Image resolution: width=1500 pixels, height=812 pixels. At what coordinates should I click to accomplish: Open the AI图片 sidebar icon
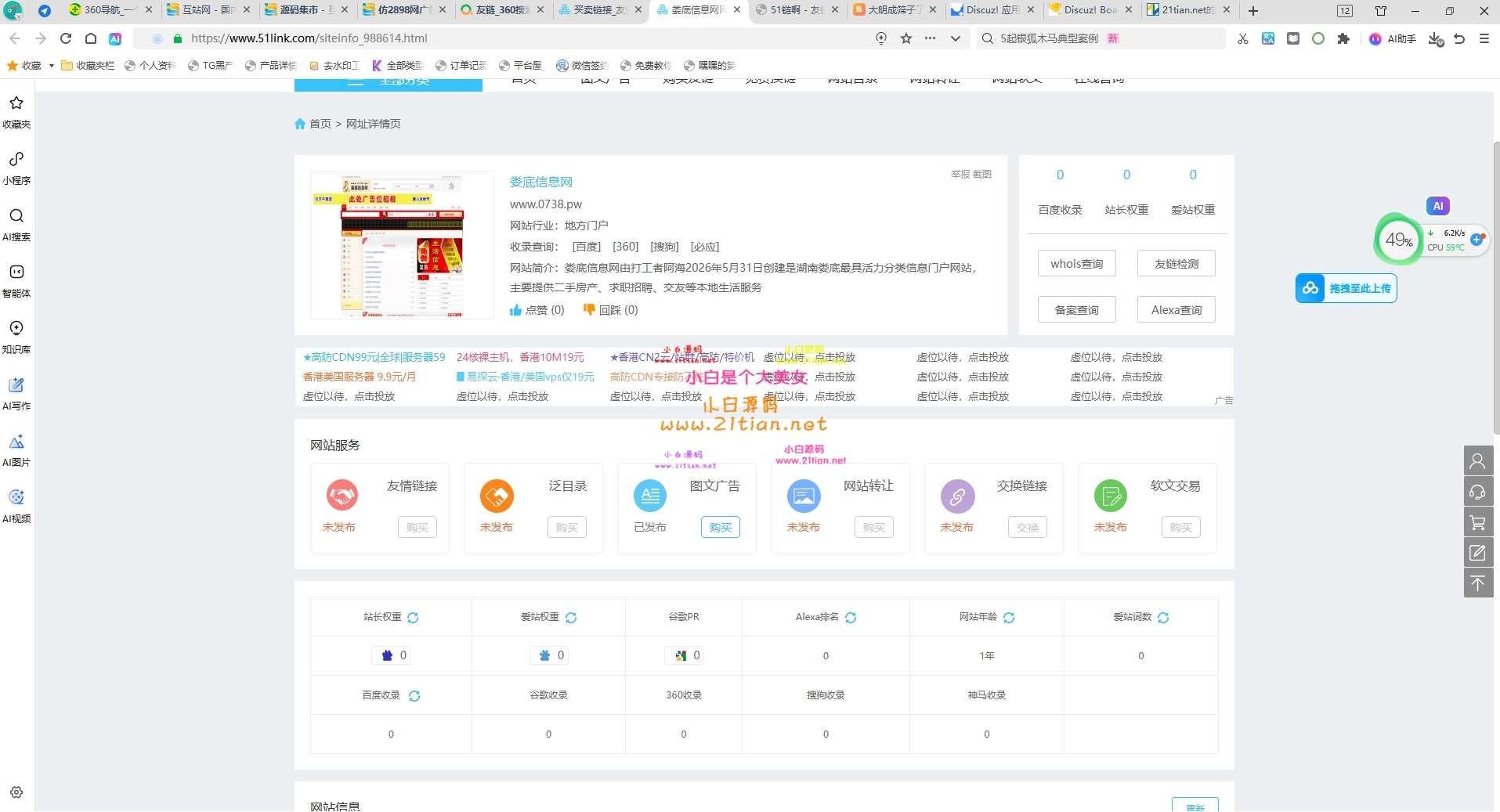click(x=16, y=450)
